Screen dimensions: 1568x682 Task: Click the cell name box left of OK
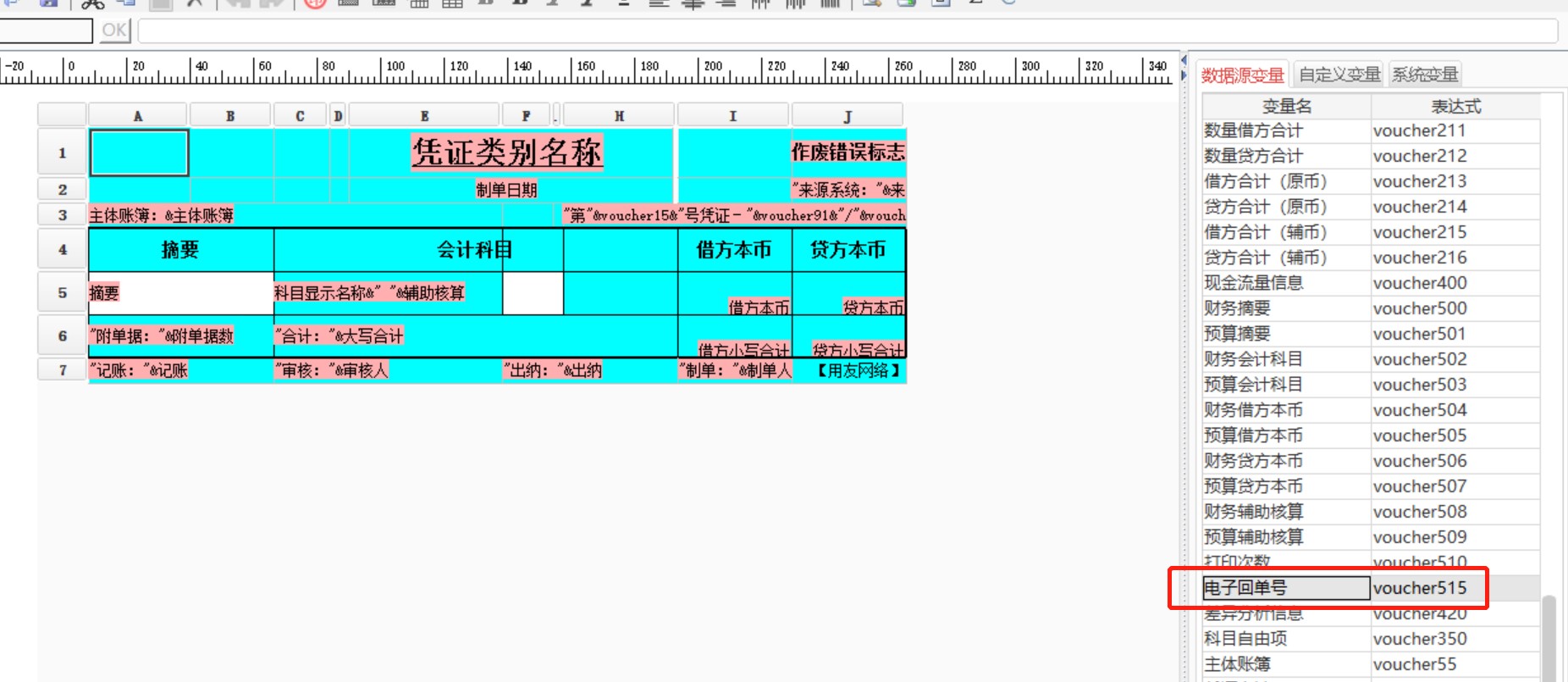coord(45,30)
